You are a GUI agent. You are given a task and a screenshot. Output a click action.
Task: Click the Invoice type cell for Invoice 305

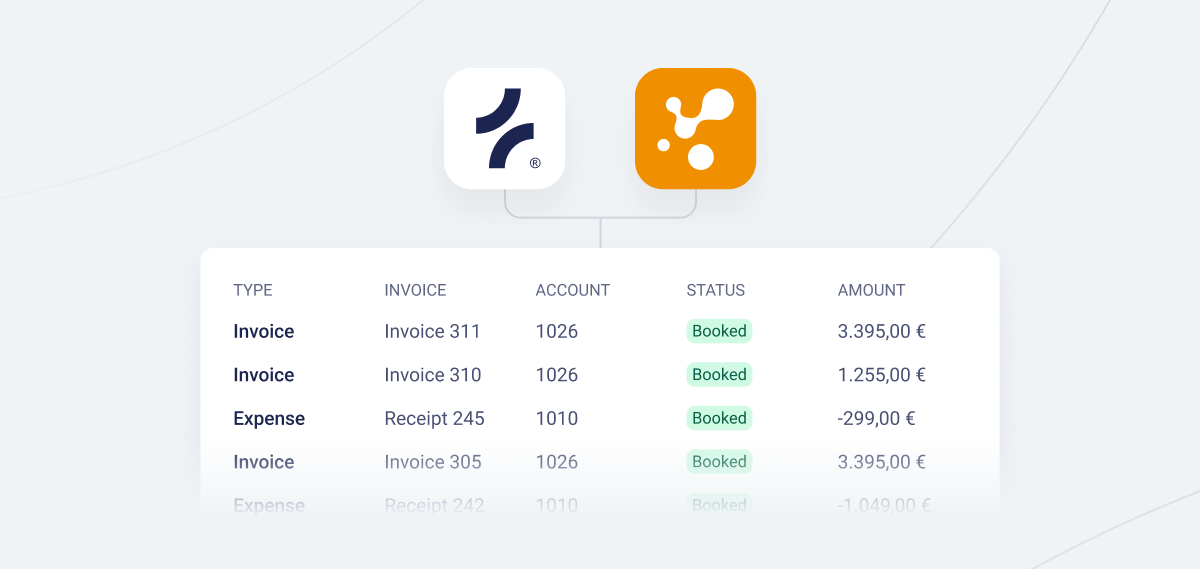click(x=264, y=462)
